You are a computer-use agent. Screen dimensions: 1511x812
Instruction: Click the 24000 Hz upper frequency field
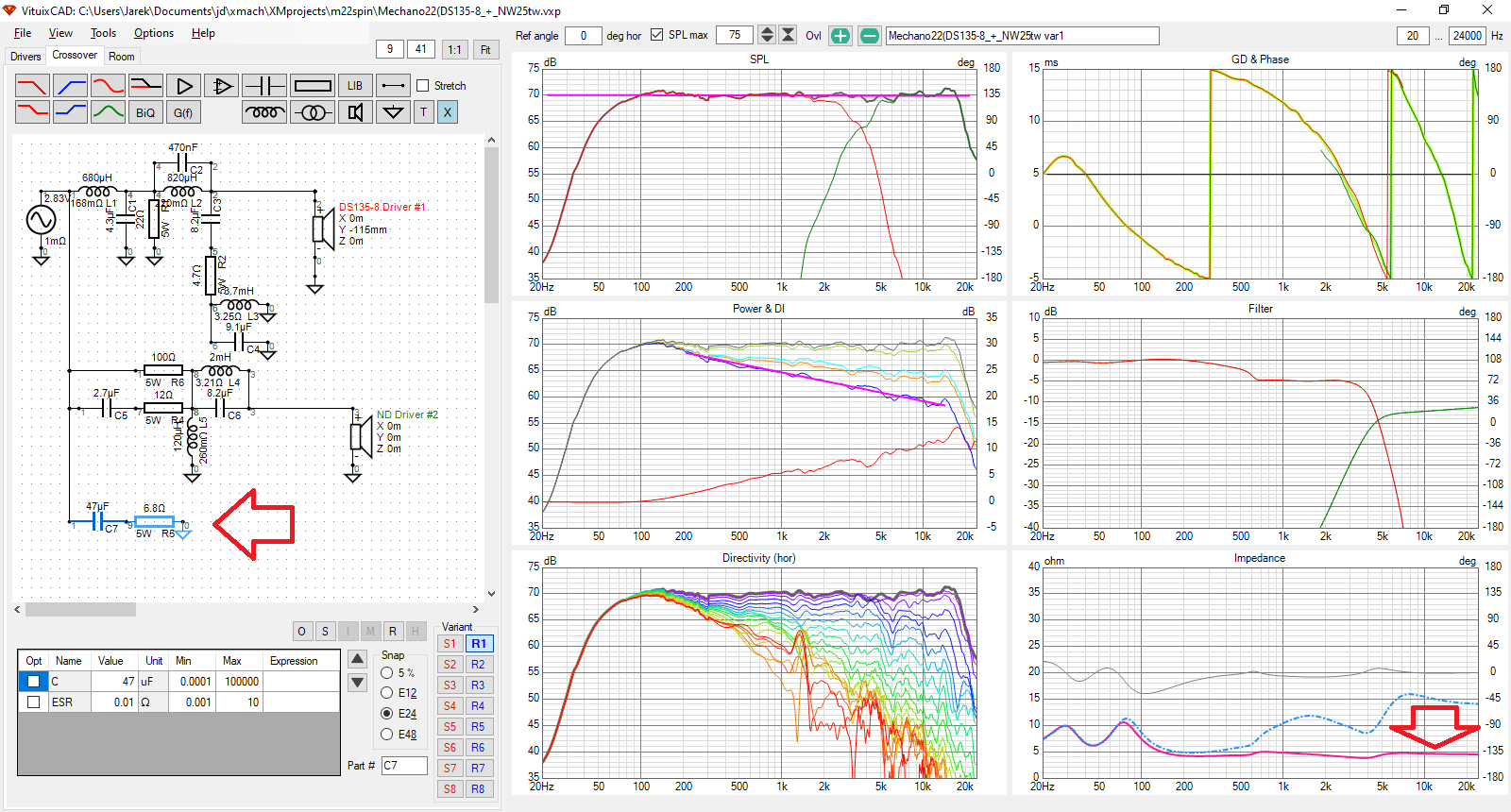coord(1468,36)
